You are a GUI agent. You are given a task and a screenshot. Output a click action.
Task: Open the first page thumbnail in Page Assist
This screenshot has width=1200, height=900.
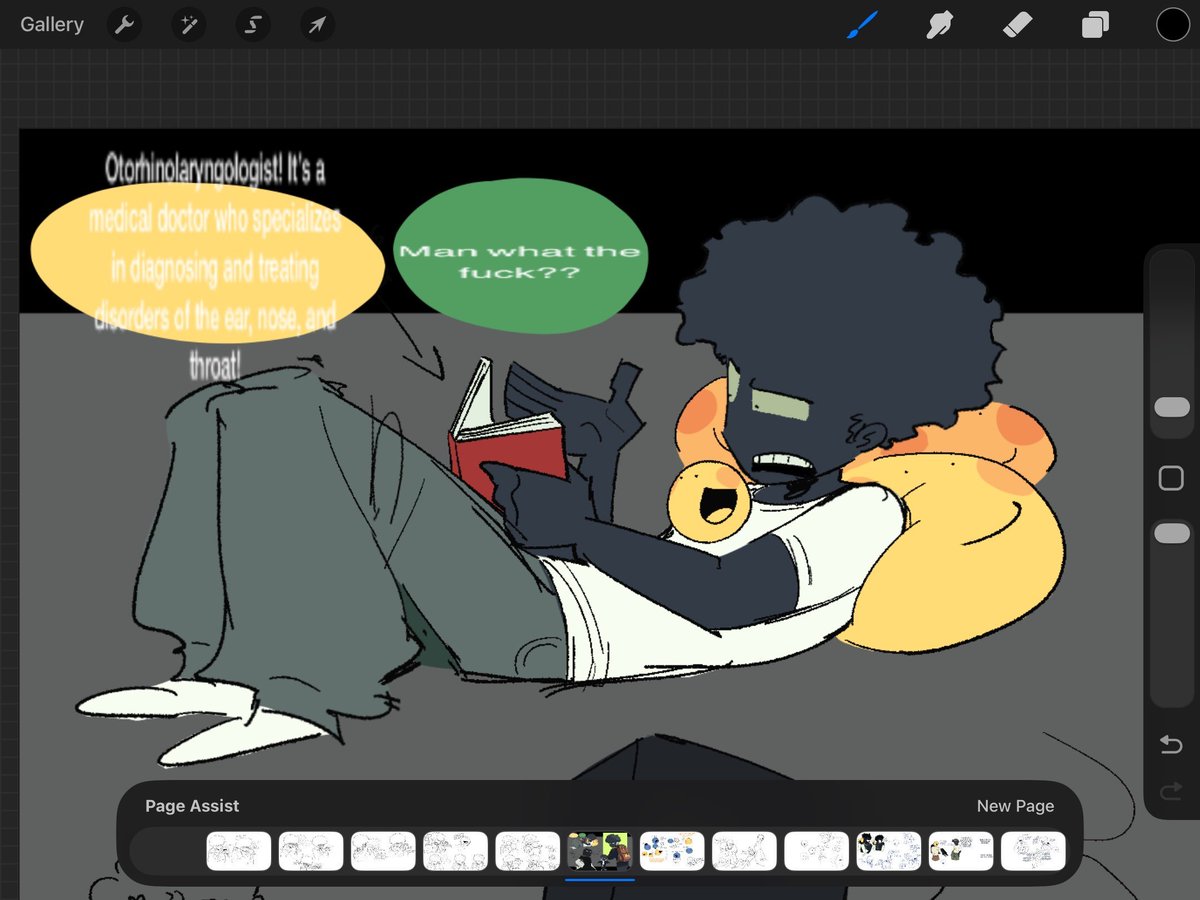[239, 851]
